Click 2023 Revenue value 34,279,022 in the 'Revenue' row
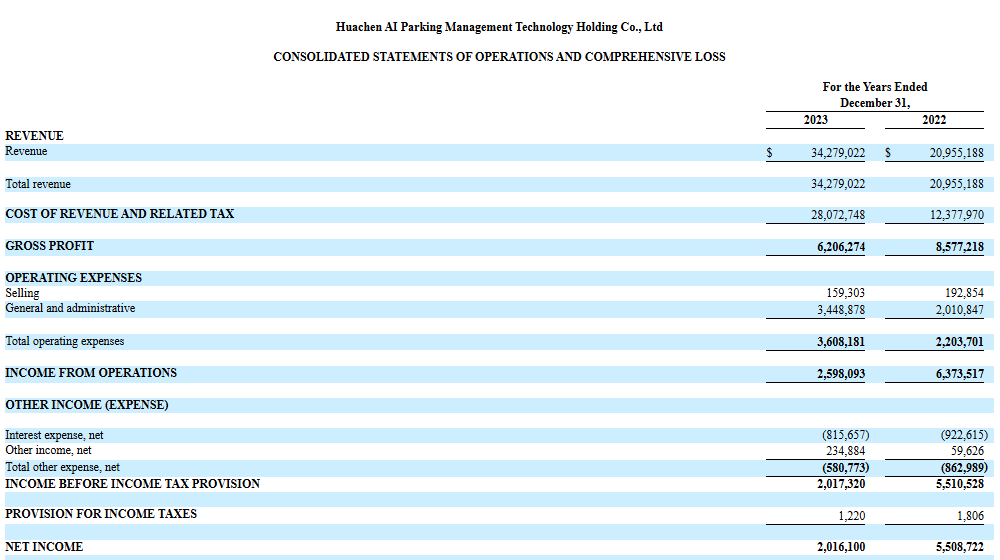The height and width of the screenshot is (560, 1000). (838, 153)
